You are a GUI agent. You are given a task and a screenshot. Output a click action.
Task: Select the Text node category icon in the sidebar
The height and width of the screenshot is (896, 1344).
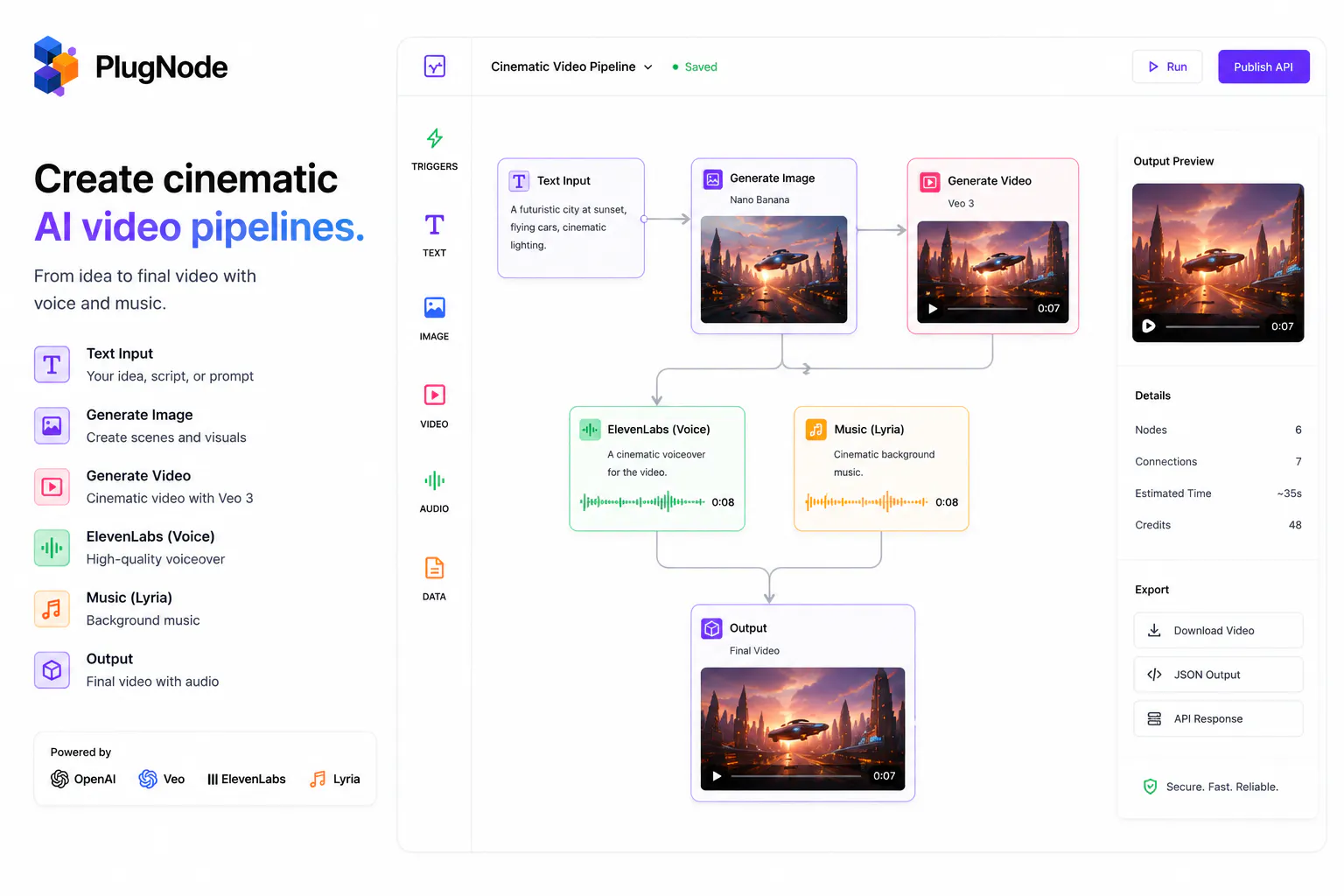[435, 225]
